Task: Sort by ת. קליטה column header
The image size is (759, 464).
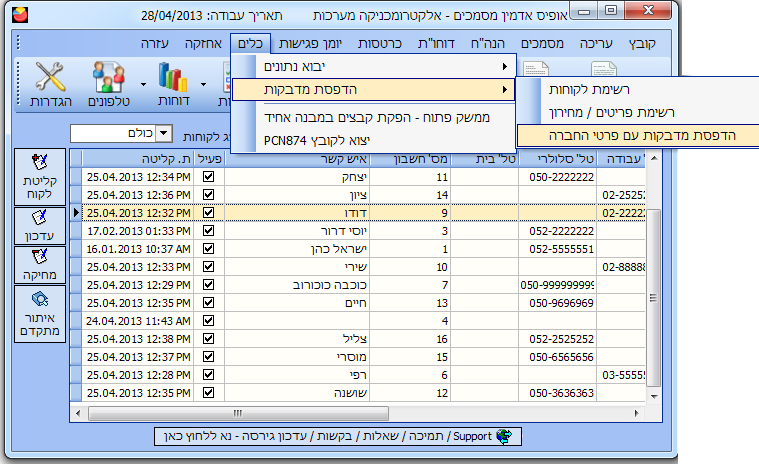Action: pos(138,159)
